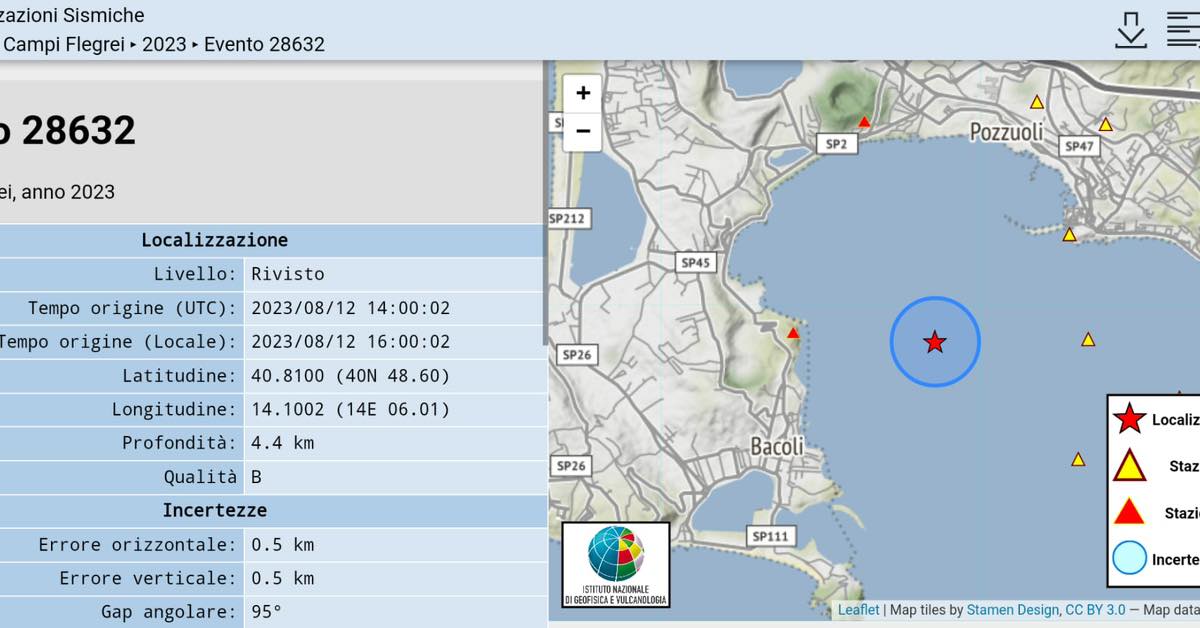This screenshot has height=628, width=1200.
Task: Select the red triangle station near SP2
Action: (864, 122)
